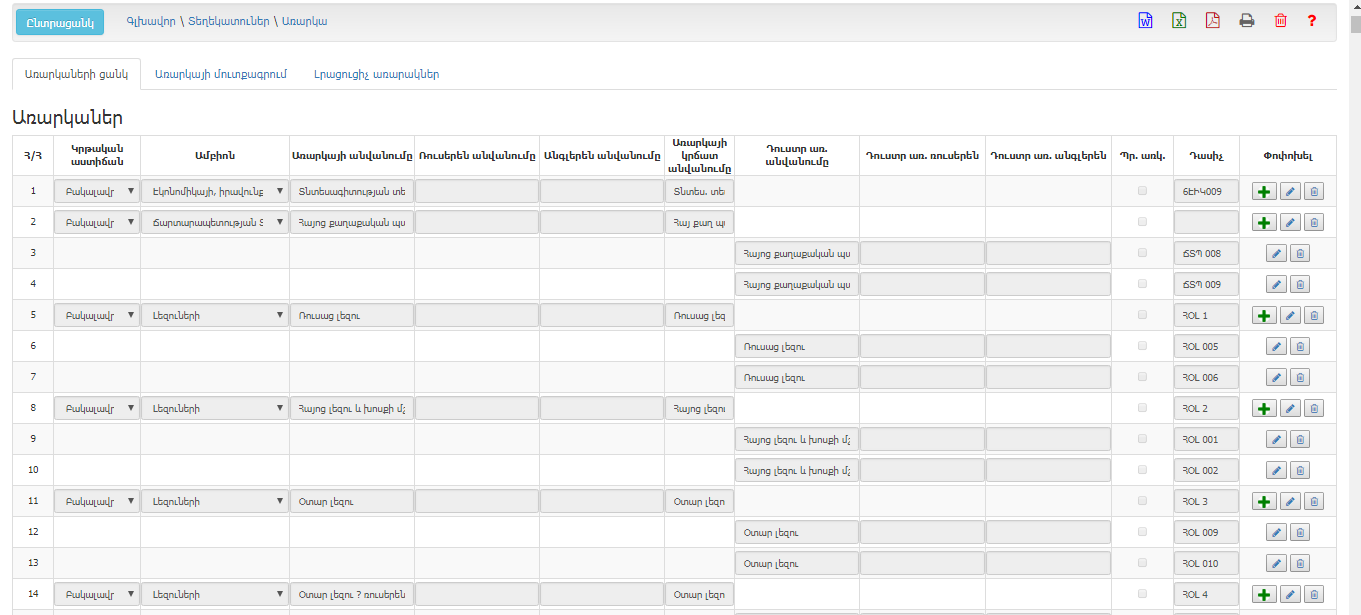Click the printer icon in the toolbar
Screen dimensions: 1361x615
pyautogui.click(x=1247, y=21)
